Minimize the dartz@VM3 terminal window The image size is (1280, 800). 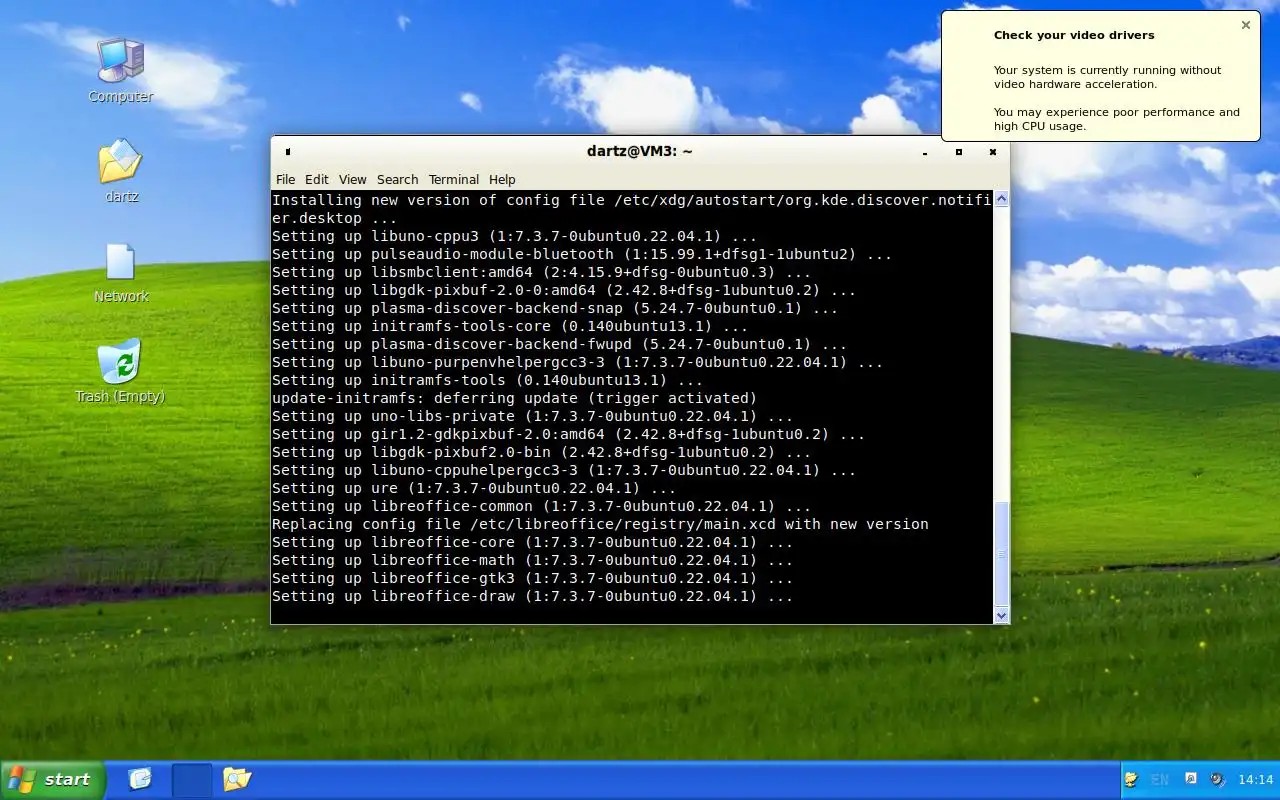pyautogui.click(x=925, y=152)
